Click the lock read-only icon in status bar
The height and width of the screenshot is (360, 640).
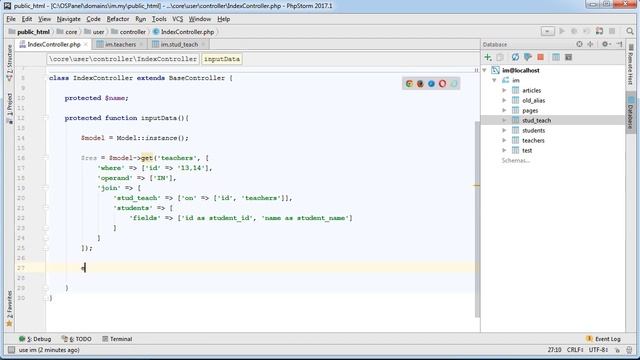[618, 350]
